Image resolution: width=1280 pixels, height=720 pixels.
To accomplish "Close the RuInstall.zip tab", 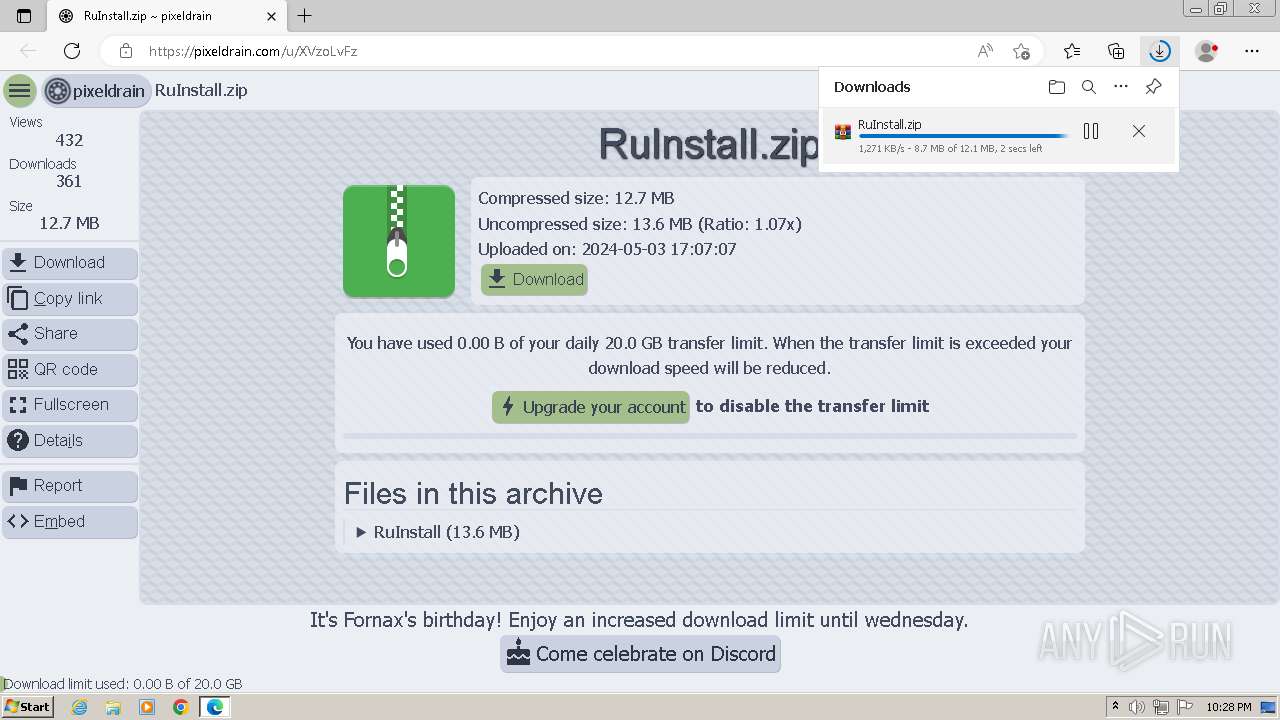I will coord(271,16).
